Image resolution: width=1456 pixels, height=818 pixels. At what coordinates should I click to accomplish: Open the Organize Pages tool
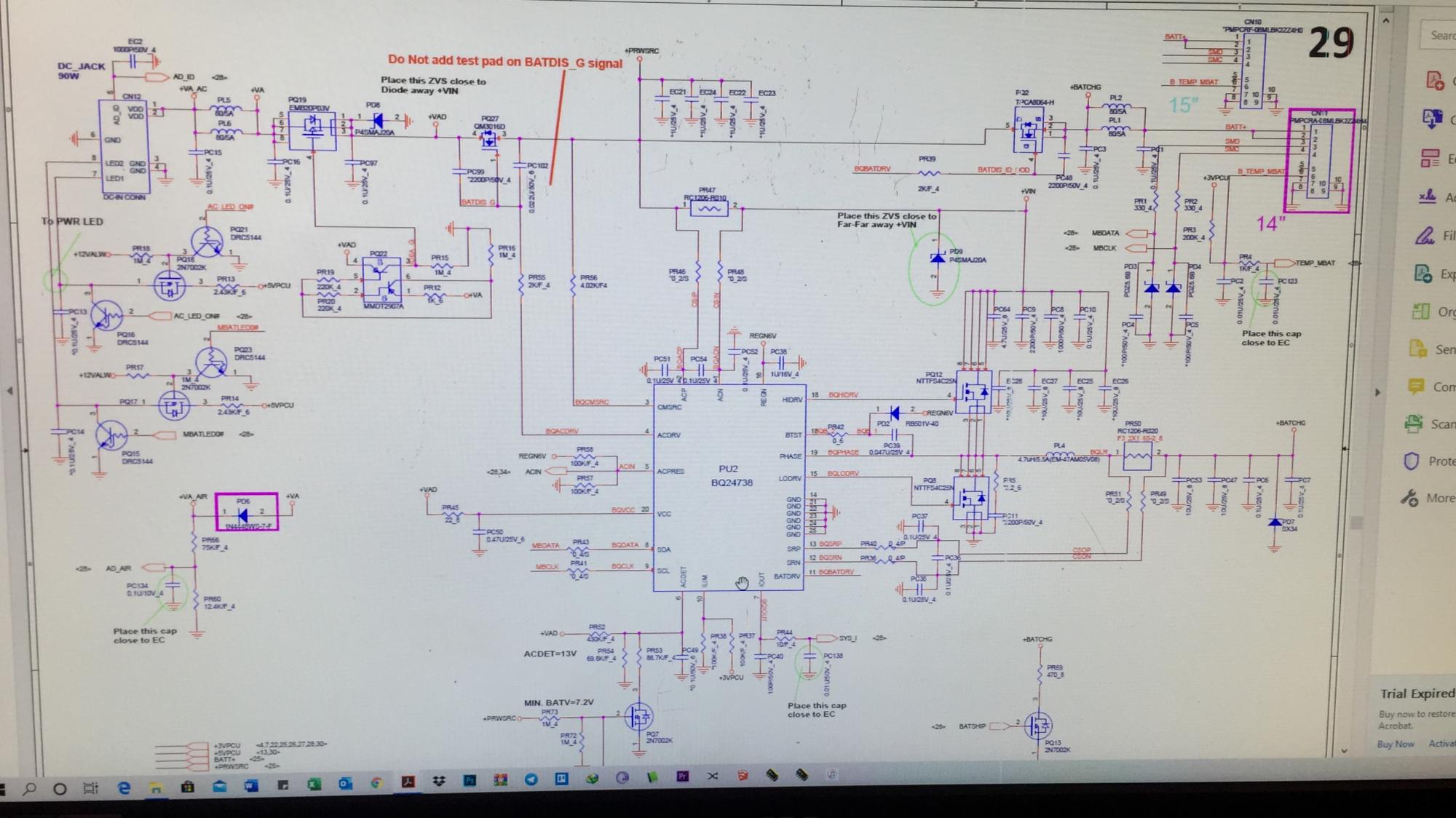pos(1420,311)
